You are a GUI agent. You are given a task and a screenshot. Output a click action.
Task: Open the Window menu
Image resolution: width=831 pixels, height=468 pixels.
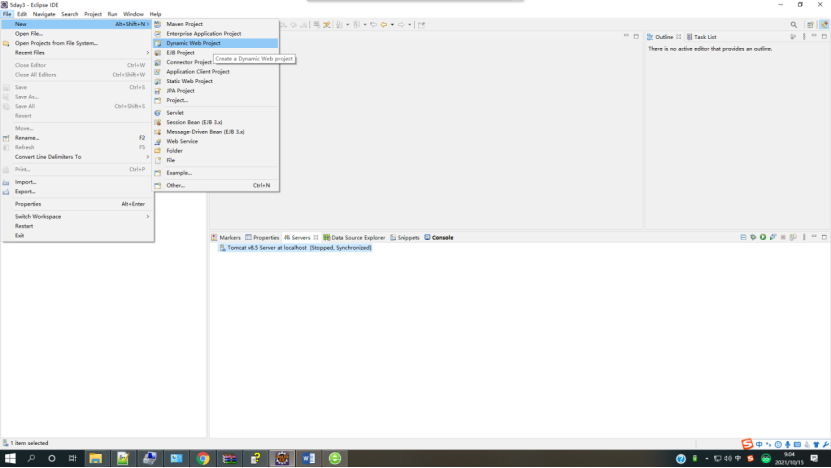(x=133, y=14)
